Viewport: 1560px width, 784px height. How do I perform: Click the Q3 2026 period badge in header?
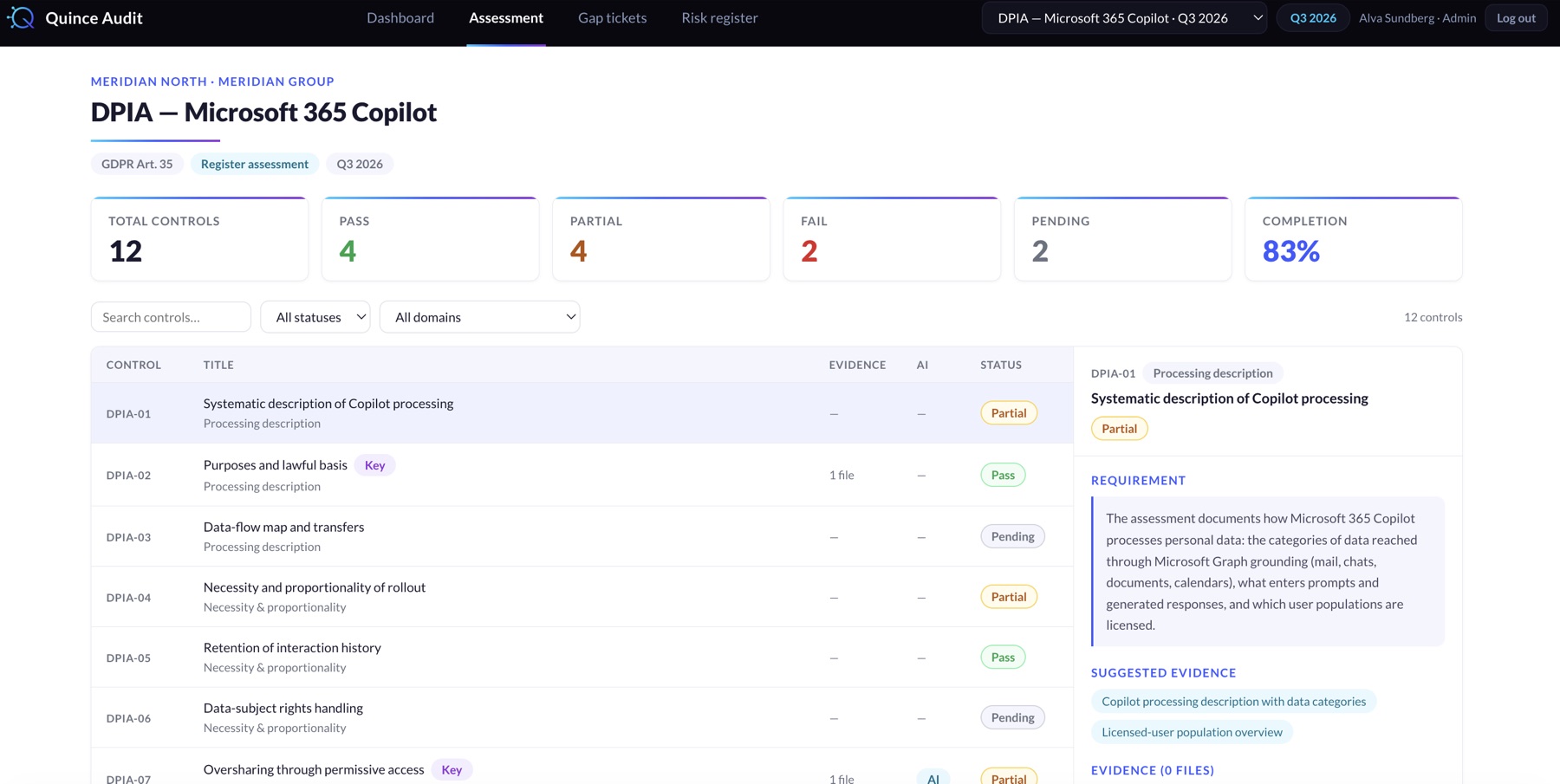coord(1313,17)
